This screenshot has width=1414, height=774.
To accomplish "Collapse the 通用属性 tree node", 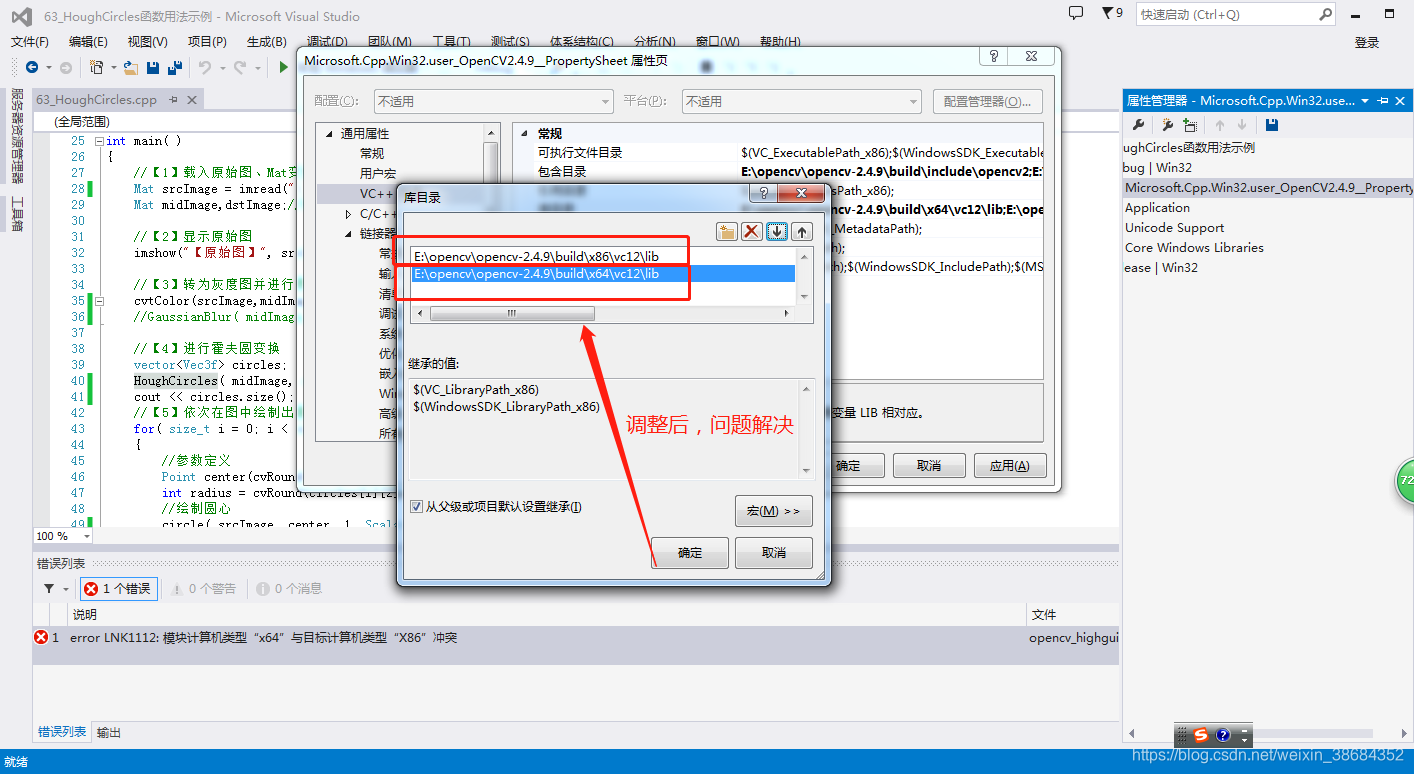I will point(328,133).
